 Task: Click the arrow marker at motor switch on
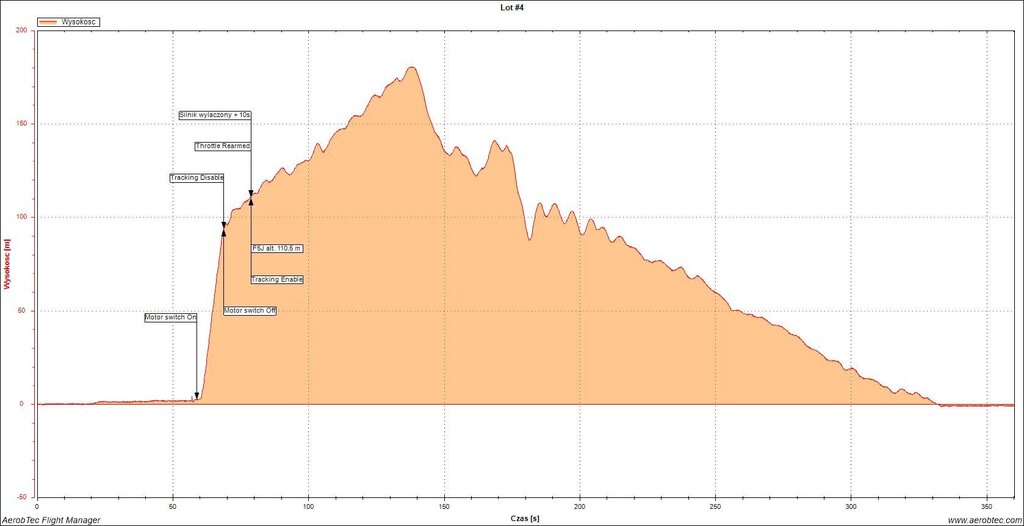tap(197, 396)
